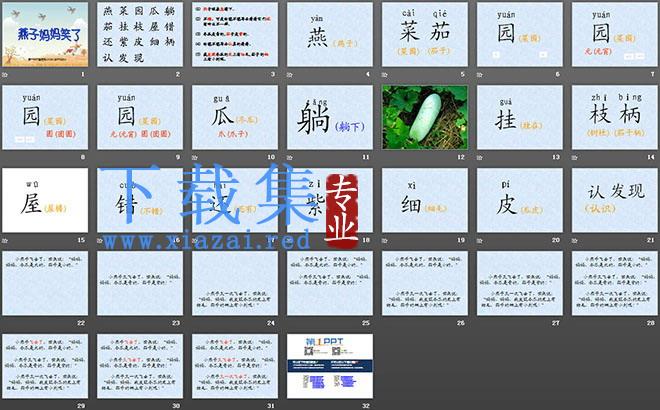Select slide 4 showing the character 燕
The height and width of the screenshot is (410, 660).
(x=330, y=35)
